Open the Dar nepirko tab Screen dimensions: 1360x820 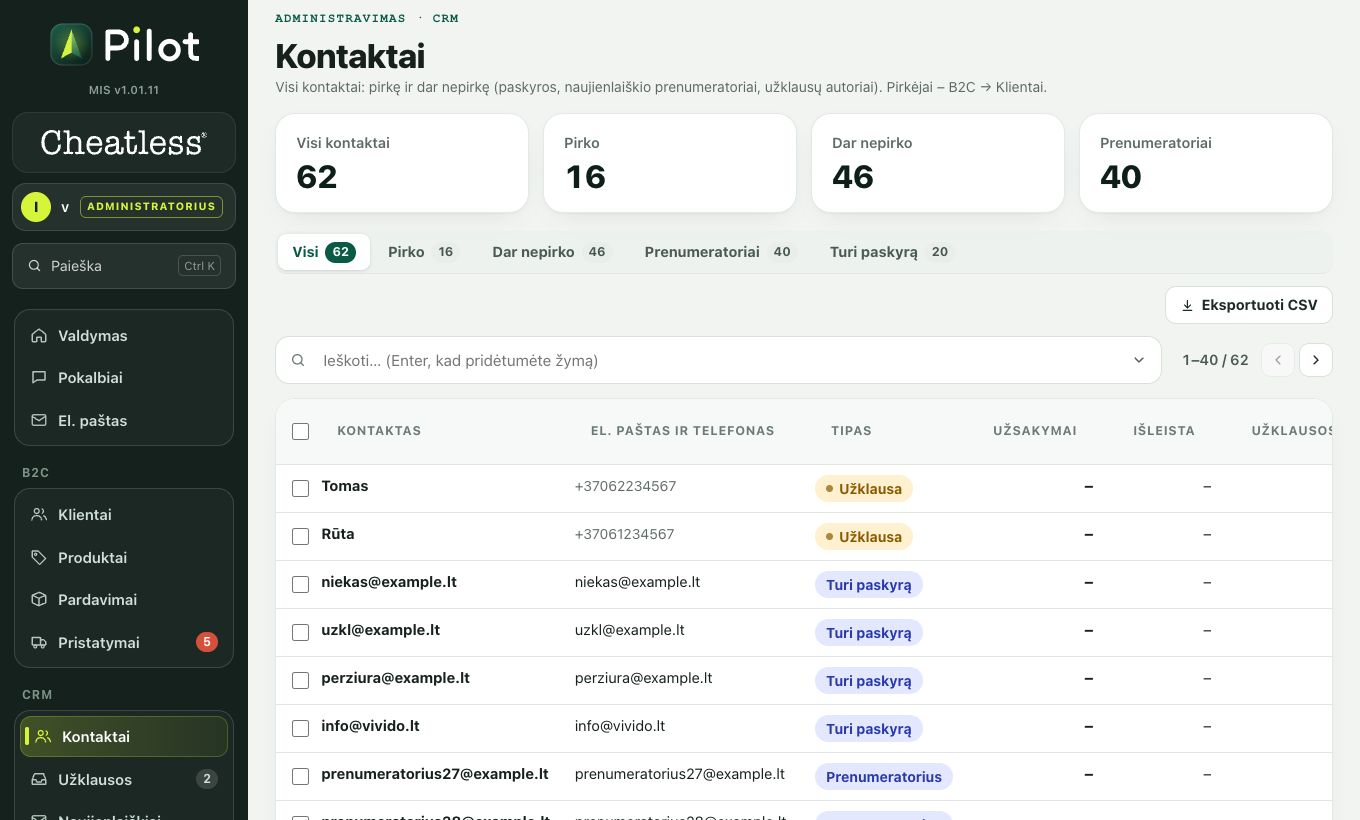549,252
